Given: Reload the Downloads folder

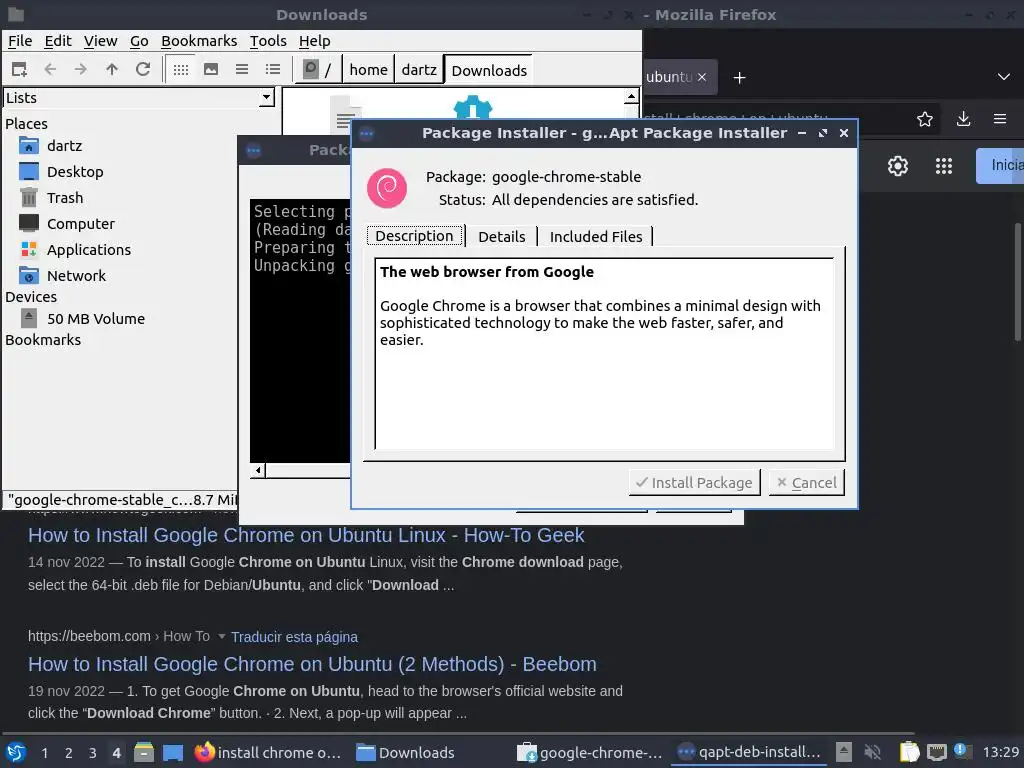Looking at the screenshot, I should tap(143, 69).
